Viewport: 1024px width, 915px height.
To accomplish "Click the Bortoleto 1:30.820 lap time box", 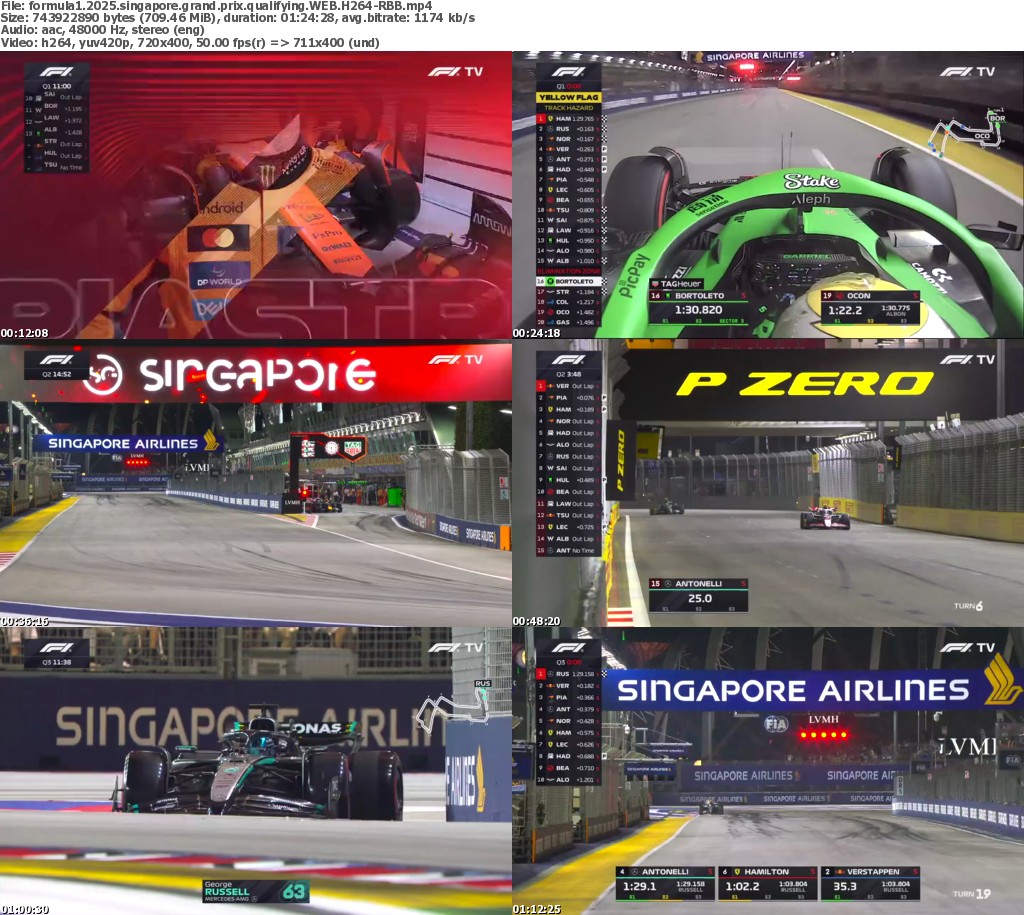I will (698, 306).
